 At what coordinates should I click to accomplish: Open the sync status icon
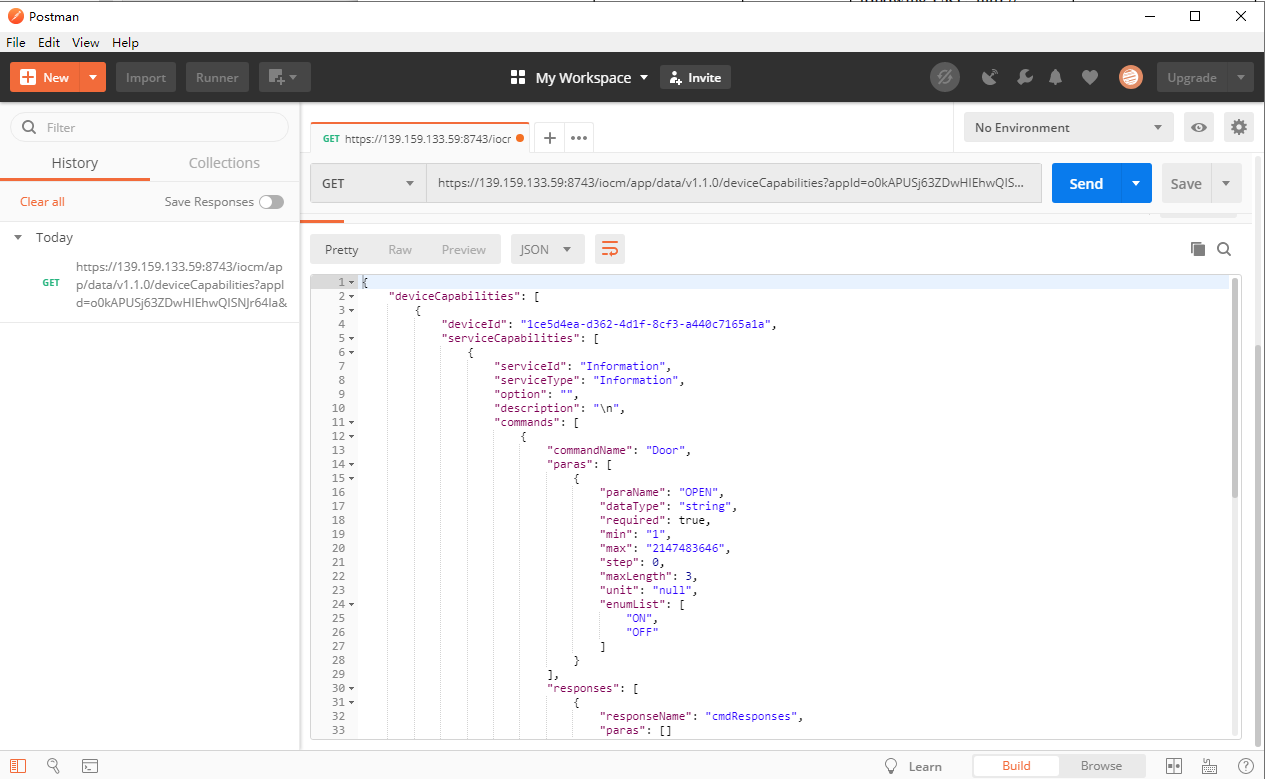944,77
